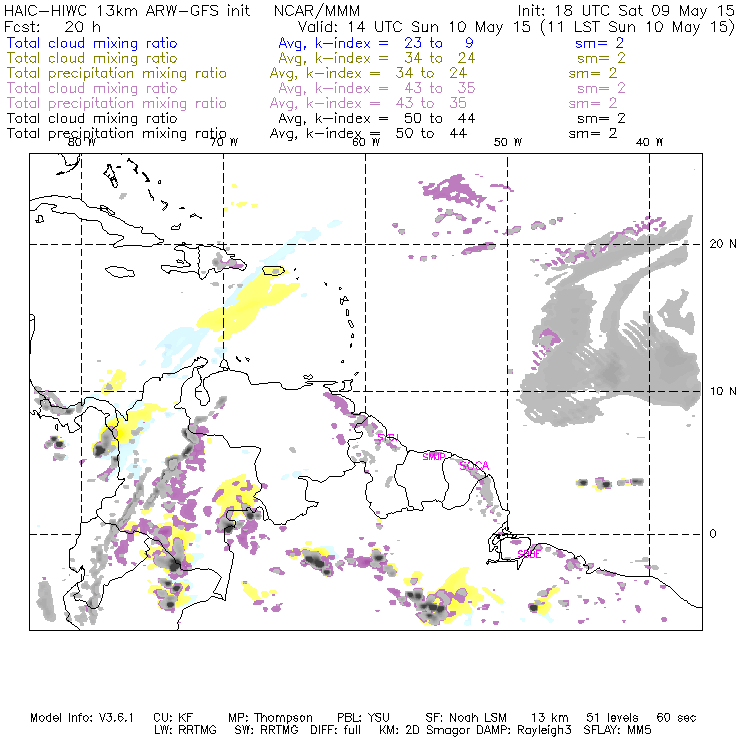Select the SFLAY: MM5 label
Screen dimensions: 740x740
coord(617,730)
